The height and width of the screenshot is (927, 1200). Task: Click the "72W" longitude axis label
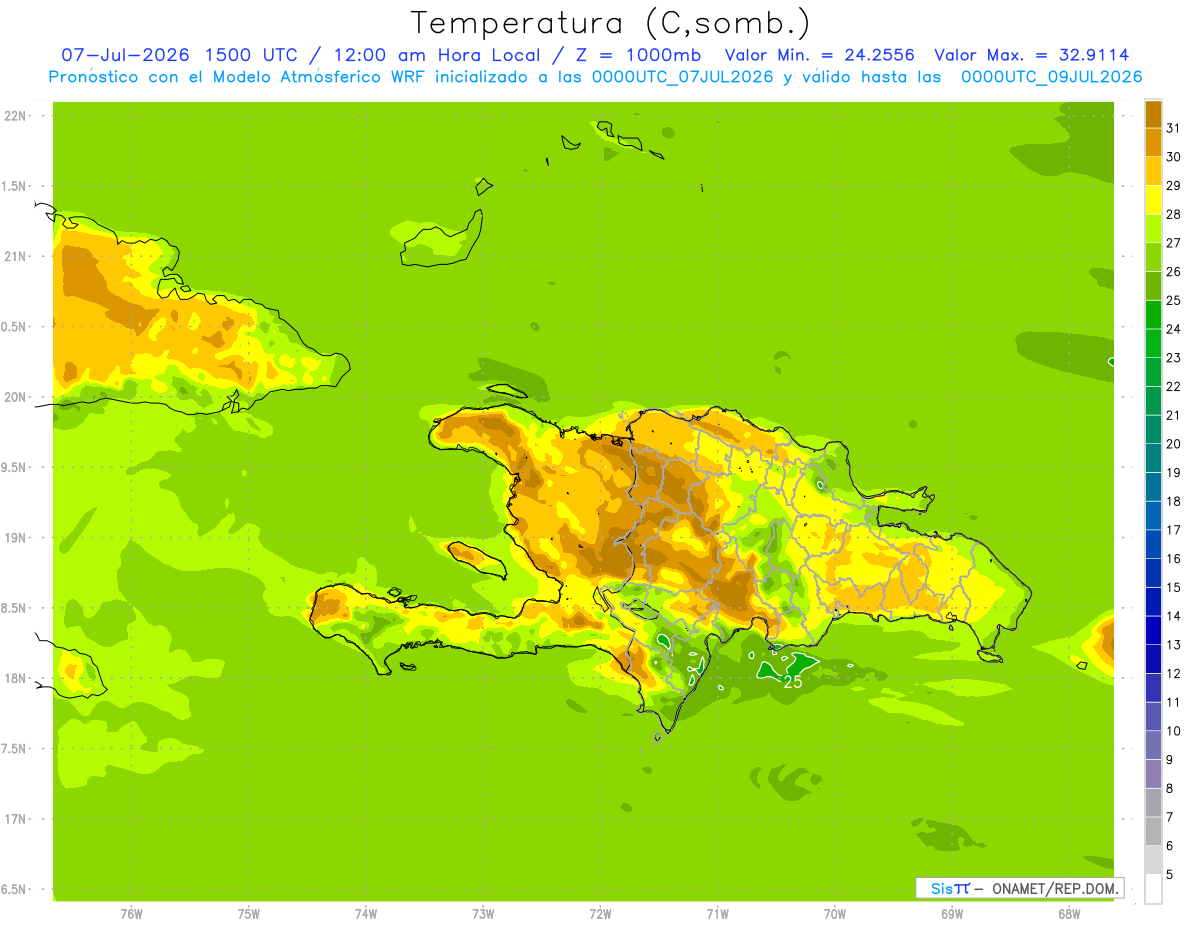point(600,914)
